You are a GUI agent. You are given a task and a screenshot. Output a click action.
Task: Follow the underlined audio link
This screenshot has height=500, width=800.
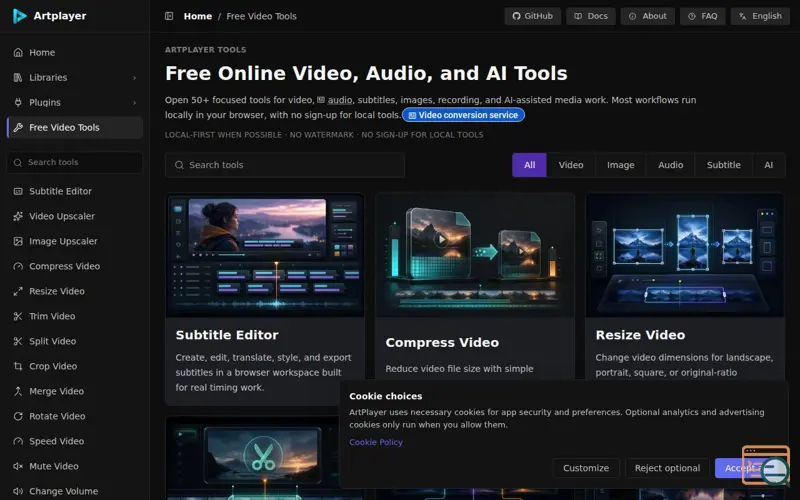click(340, 100)
